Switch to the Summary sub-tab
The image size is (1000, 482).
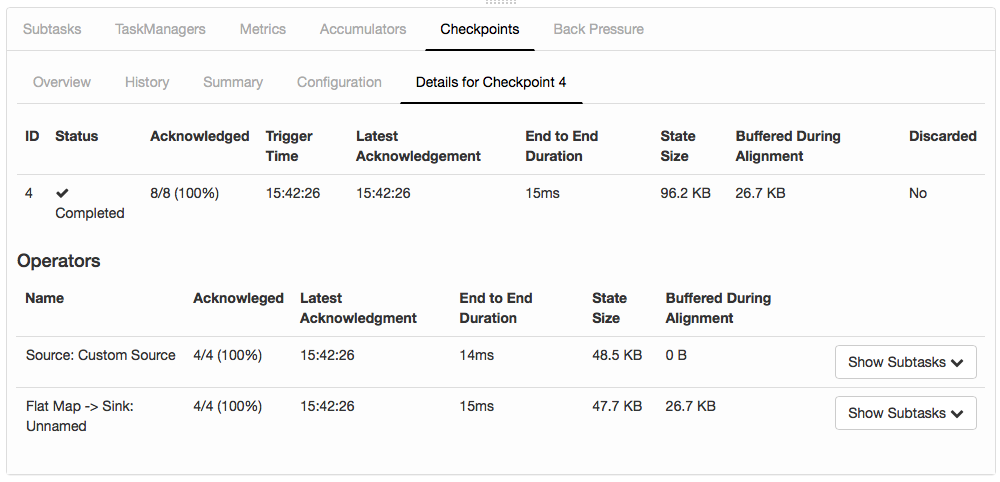pos(233,82)
